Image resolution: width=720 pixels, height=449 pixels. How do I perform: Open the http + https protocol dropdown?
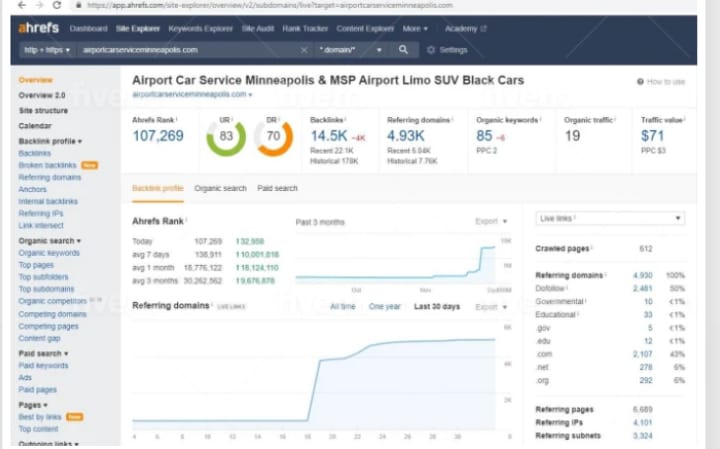pos(44,49)
